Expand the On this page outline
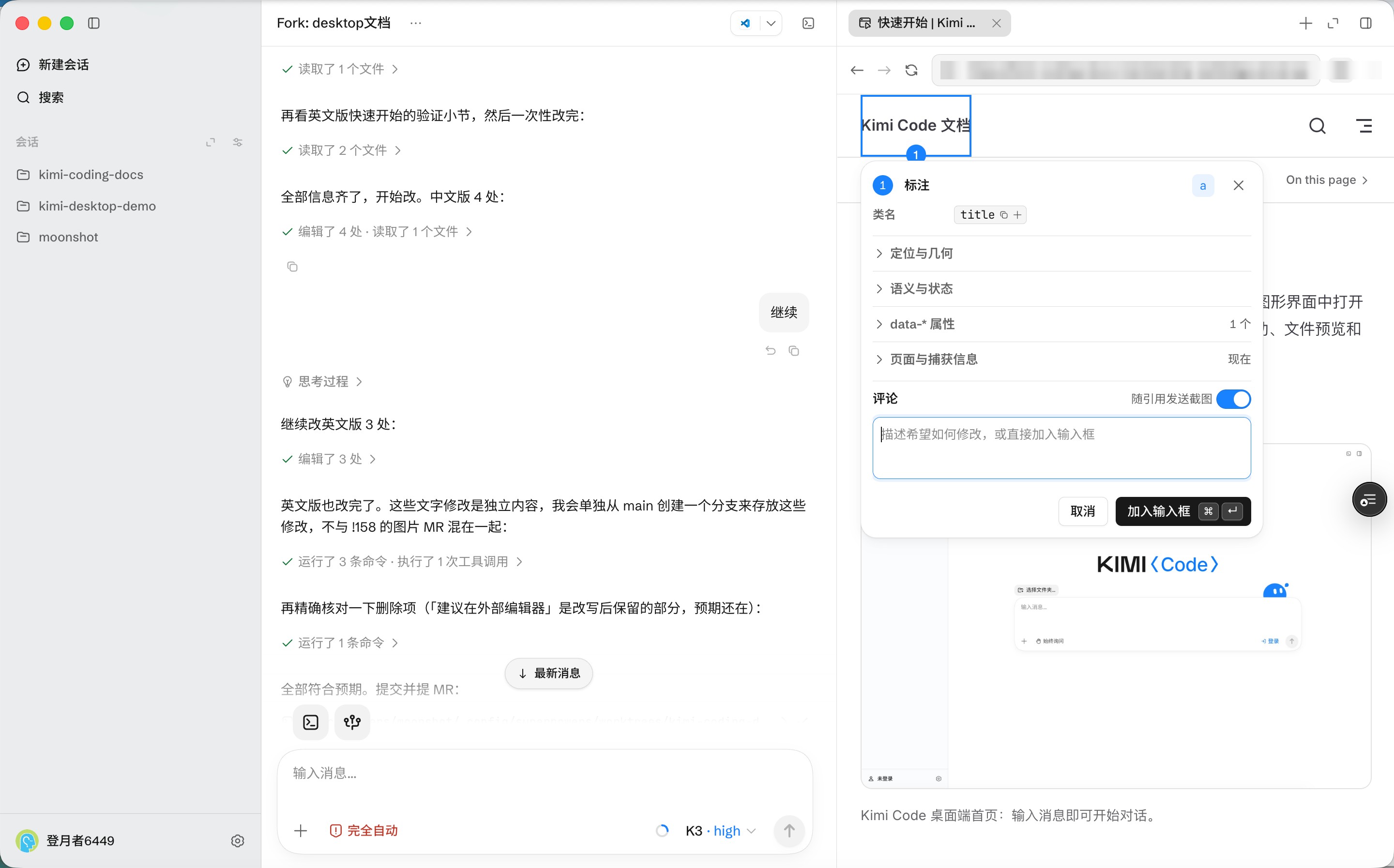Viewport: 1394px width, 868px height. (1327, 180)
